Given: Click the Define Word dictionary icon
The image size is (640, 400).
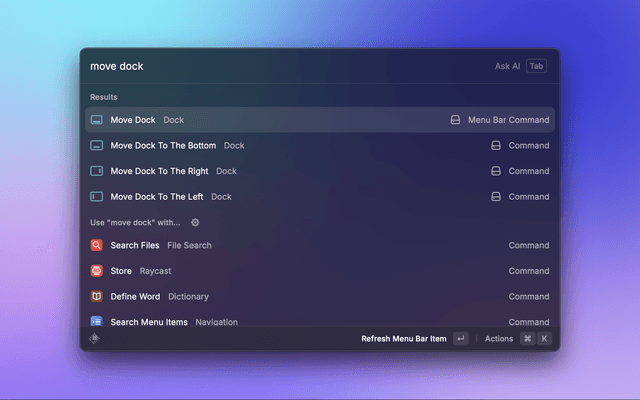Looking at the screenshot, I should (x=97, y=297).
